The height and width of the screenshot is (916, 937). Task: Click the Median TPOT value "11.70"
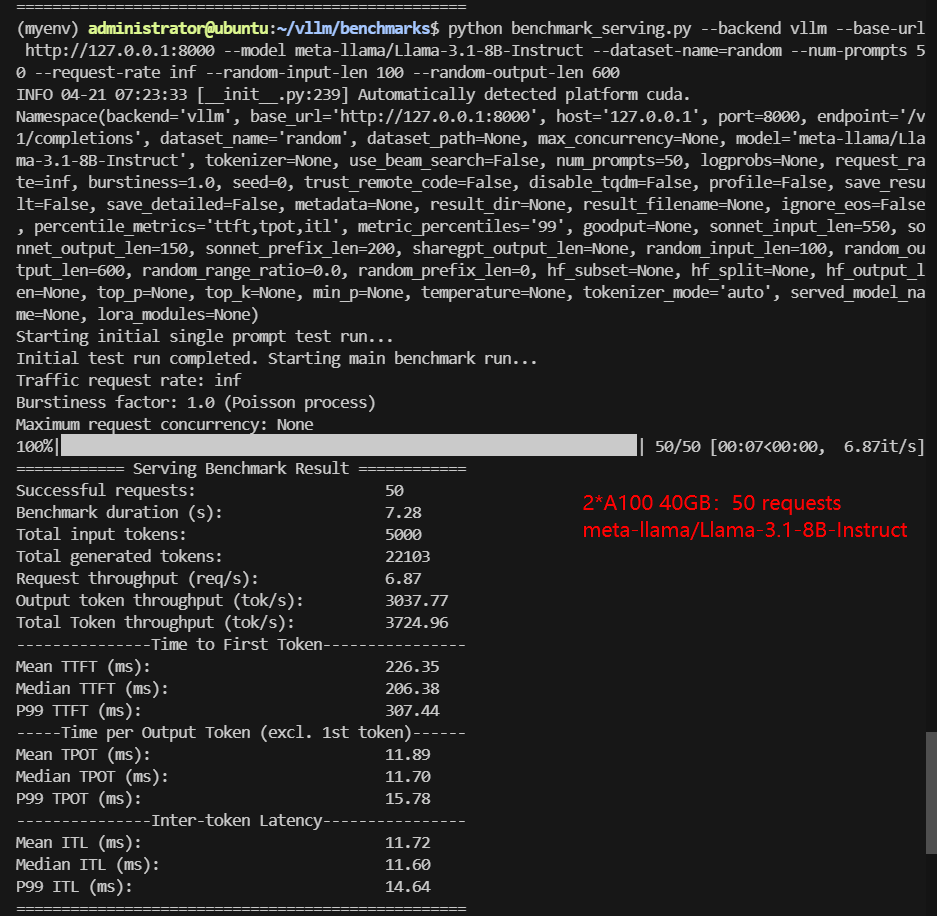pyautogui.click(x=408, y=777)
